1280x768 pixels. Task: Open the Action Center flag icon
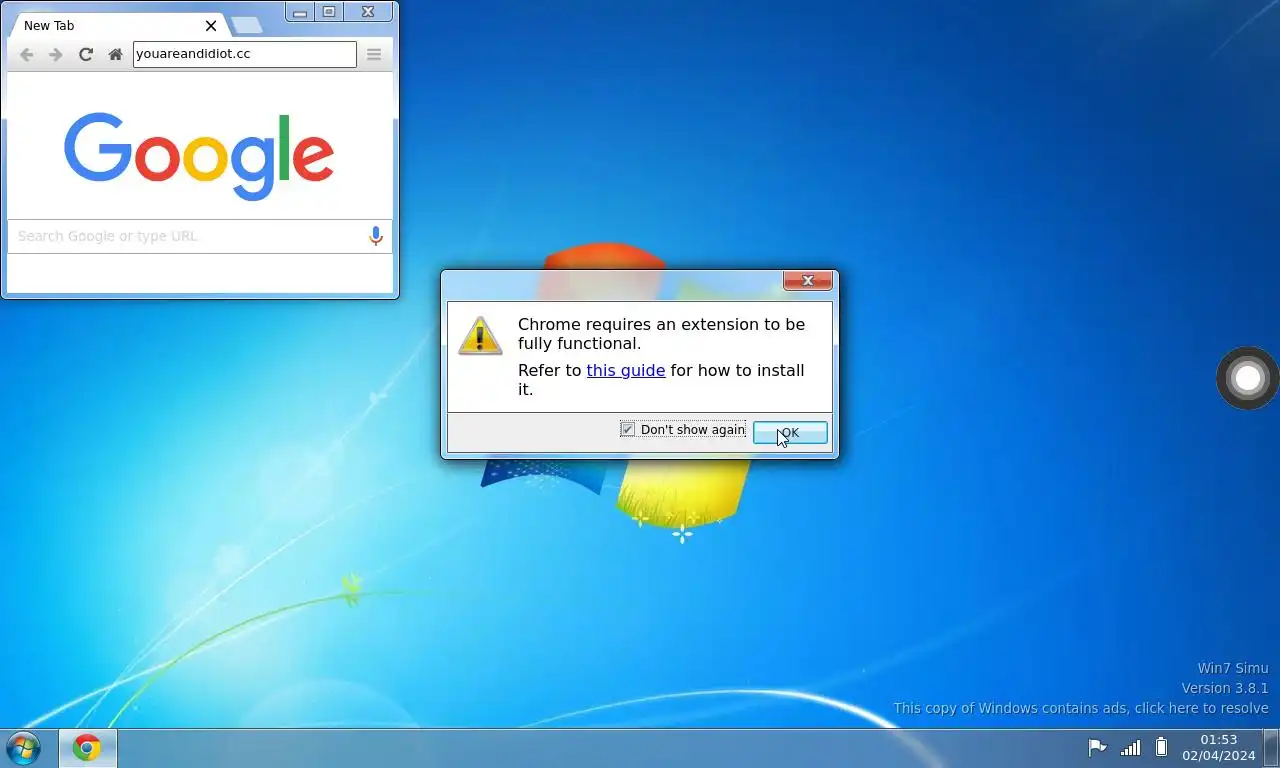pos(1097,747)
